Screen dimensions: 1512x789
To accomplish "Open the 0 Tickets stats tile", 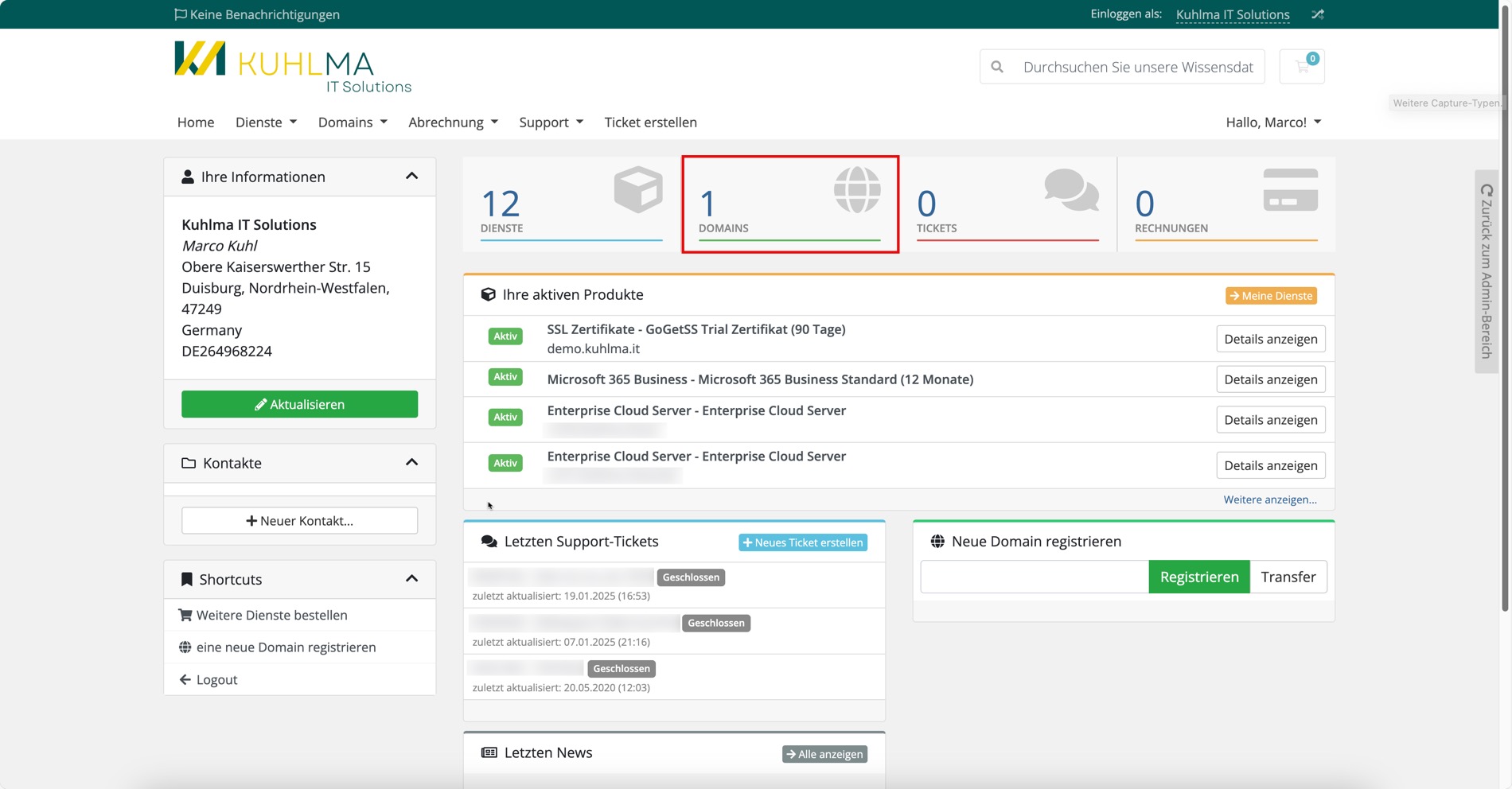I will pos(1007,204).
